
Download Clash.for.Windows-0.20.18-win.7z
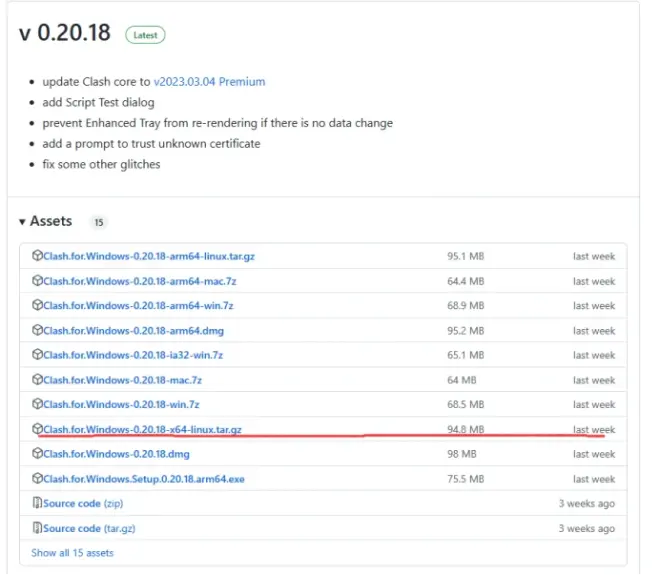pyautogui.click(x=121, y=405)
